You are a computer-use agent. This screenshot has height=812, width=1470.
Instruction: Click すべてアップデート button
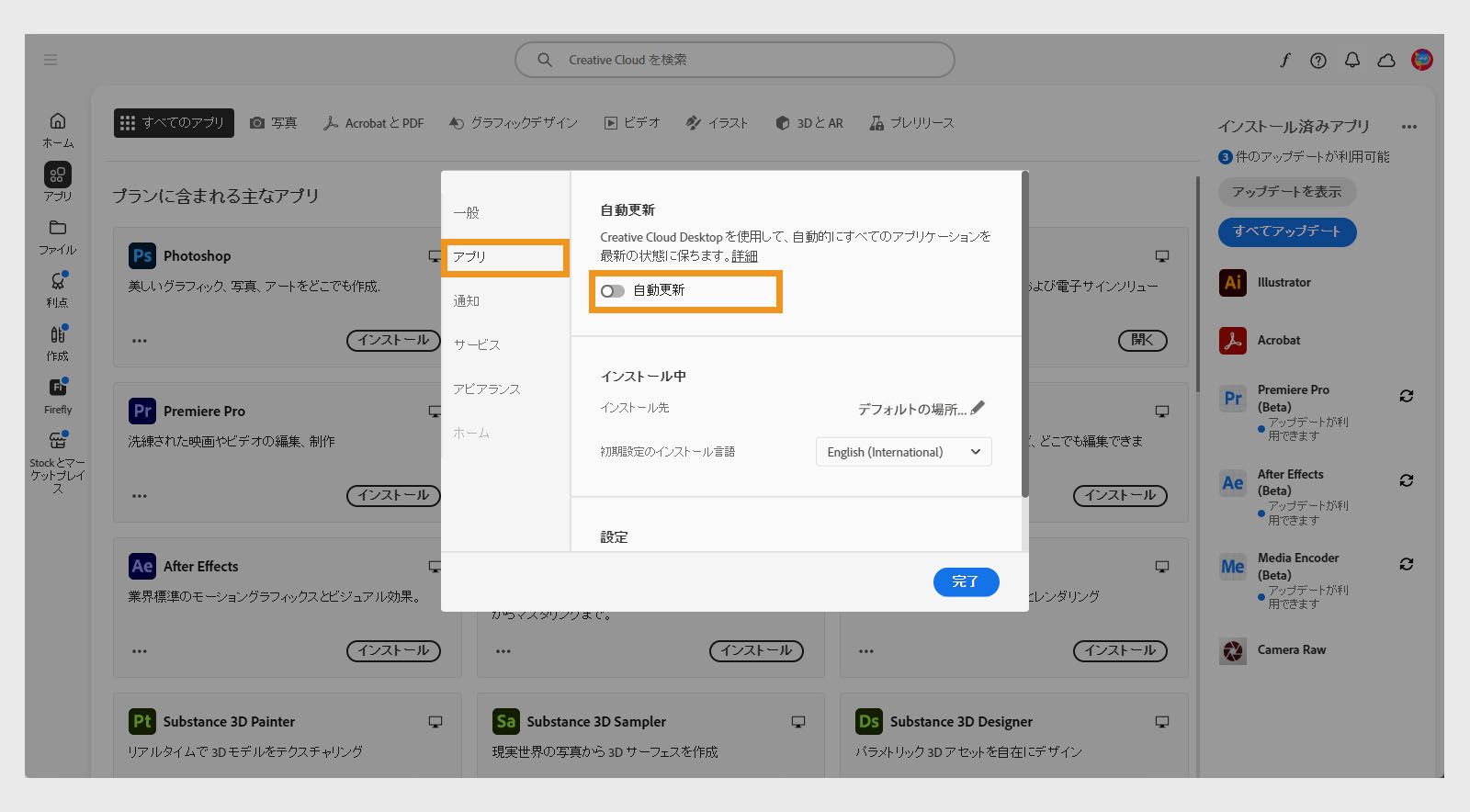[x=1287, y=231]
